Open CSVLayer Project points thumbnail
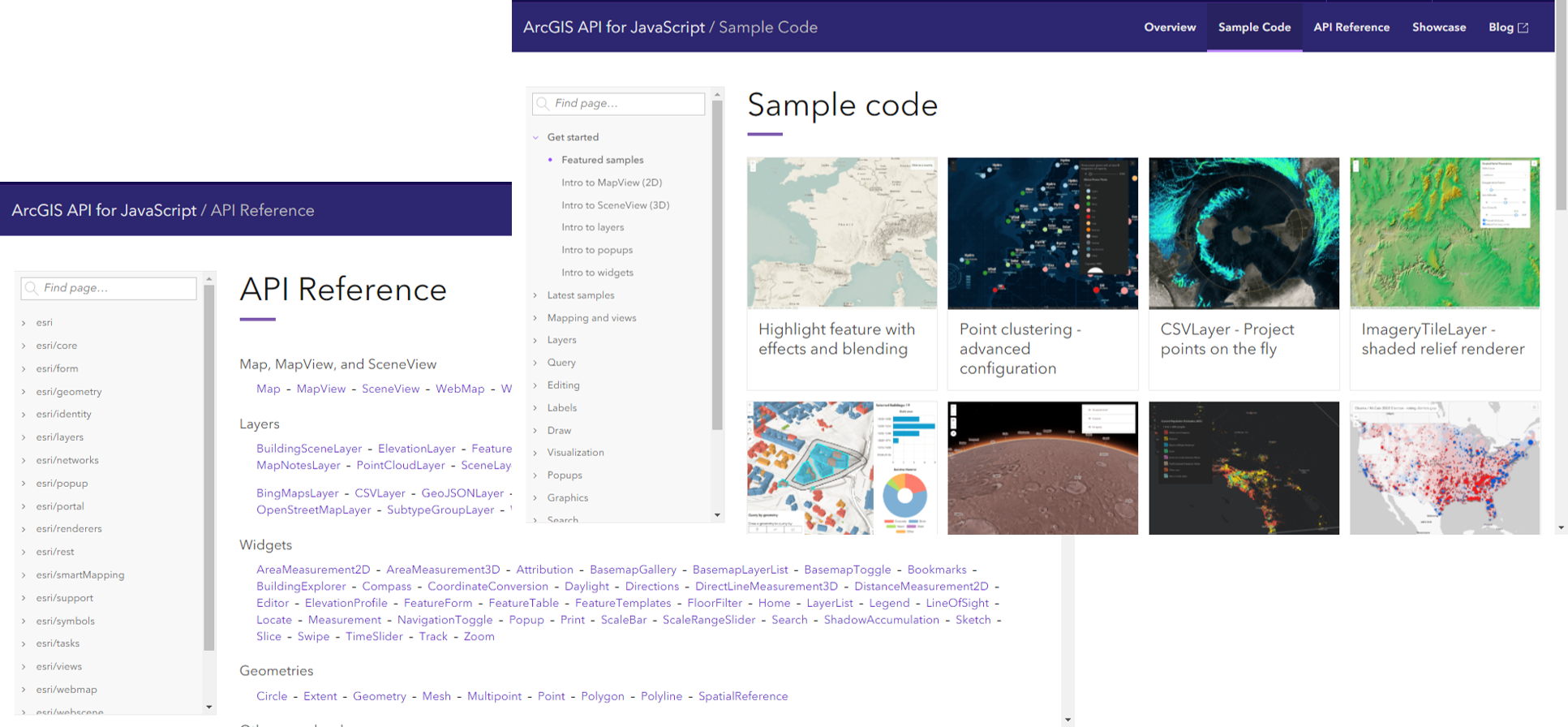The height and width of the screenshot is (727, 1568). pos(1244,234)
